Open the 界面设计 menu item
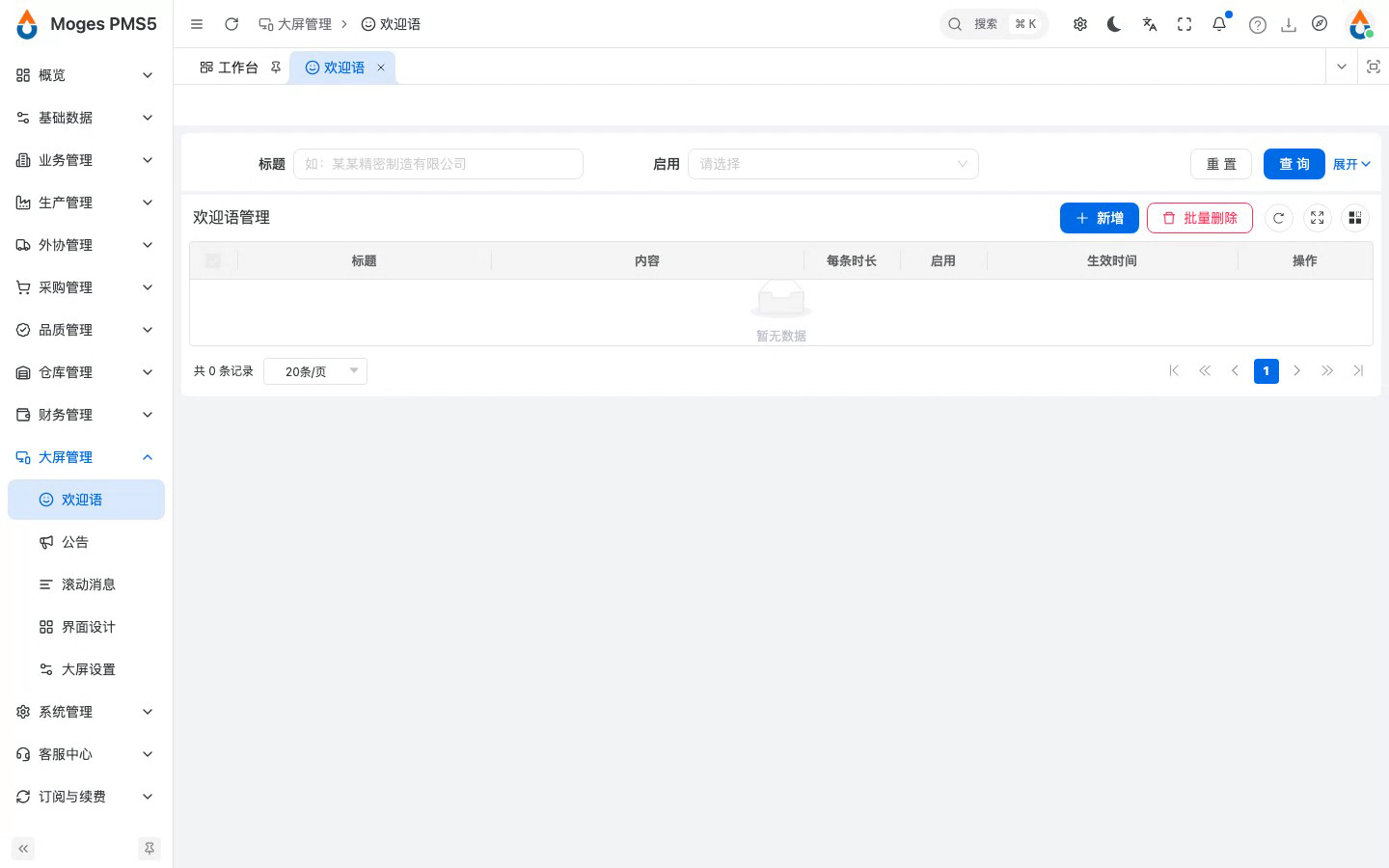 pos(87,627)
